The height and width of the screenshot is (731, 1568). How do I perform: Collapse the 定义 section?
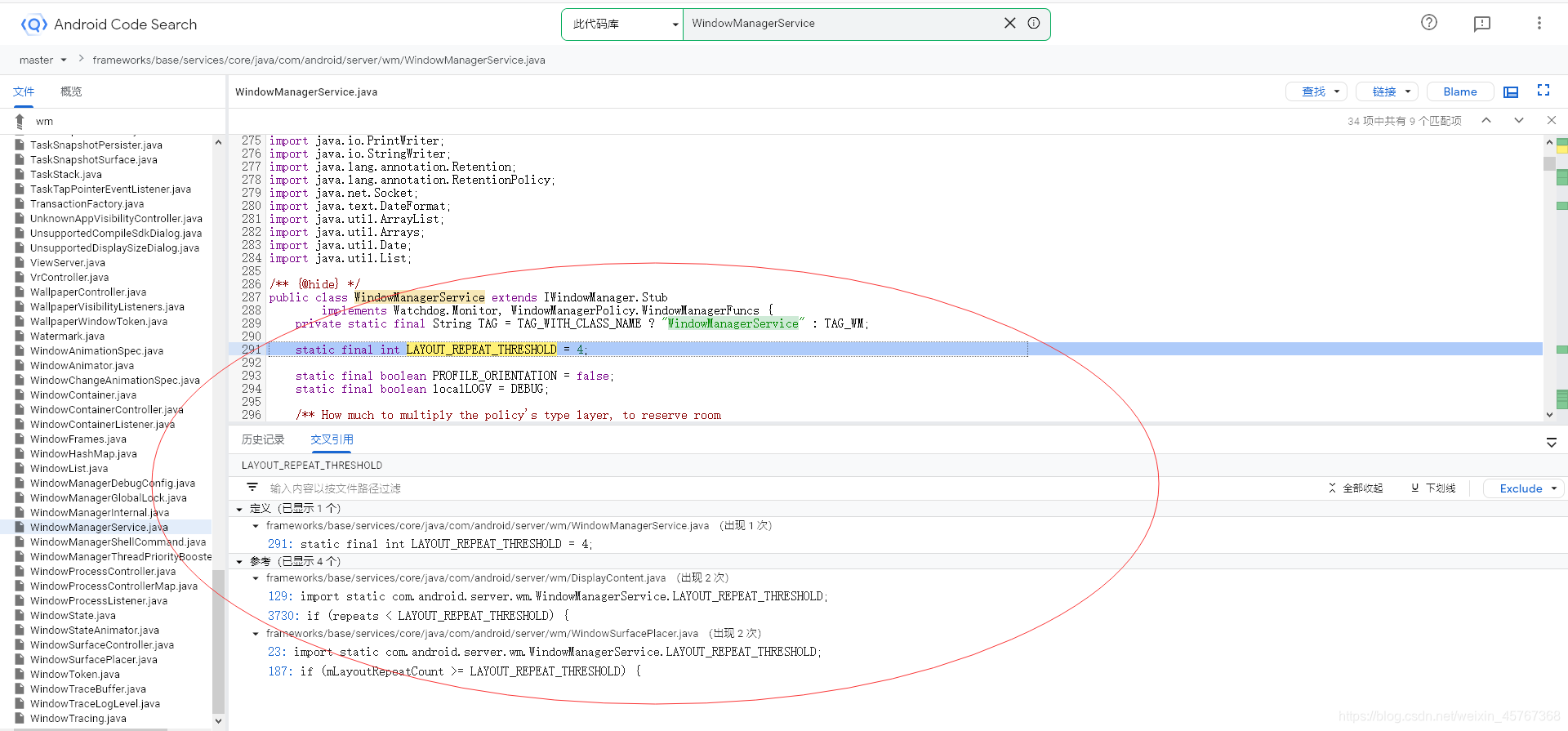tap(239, 509)
